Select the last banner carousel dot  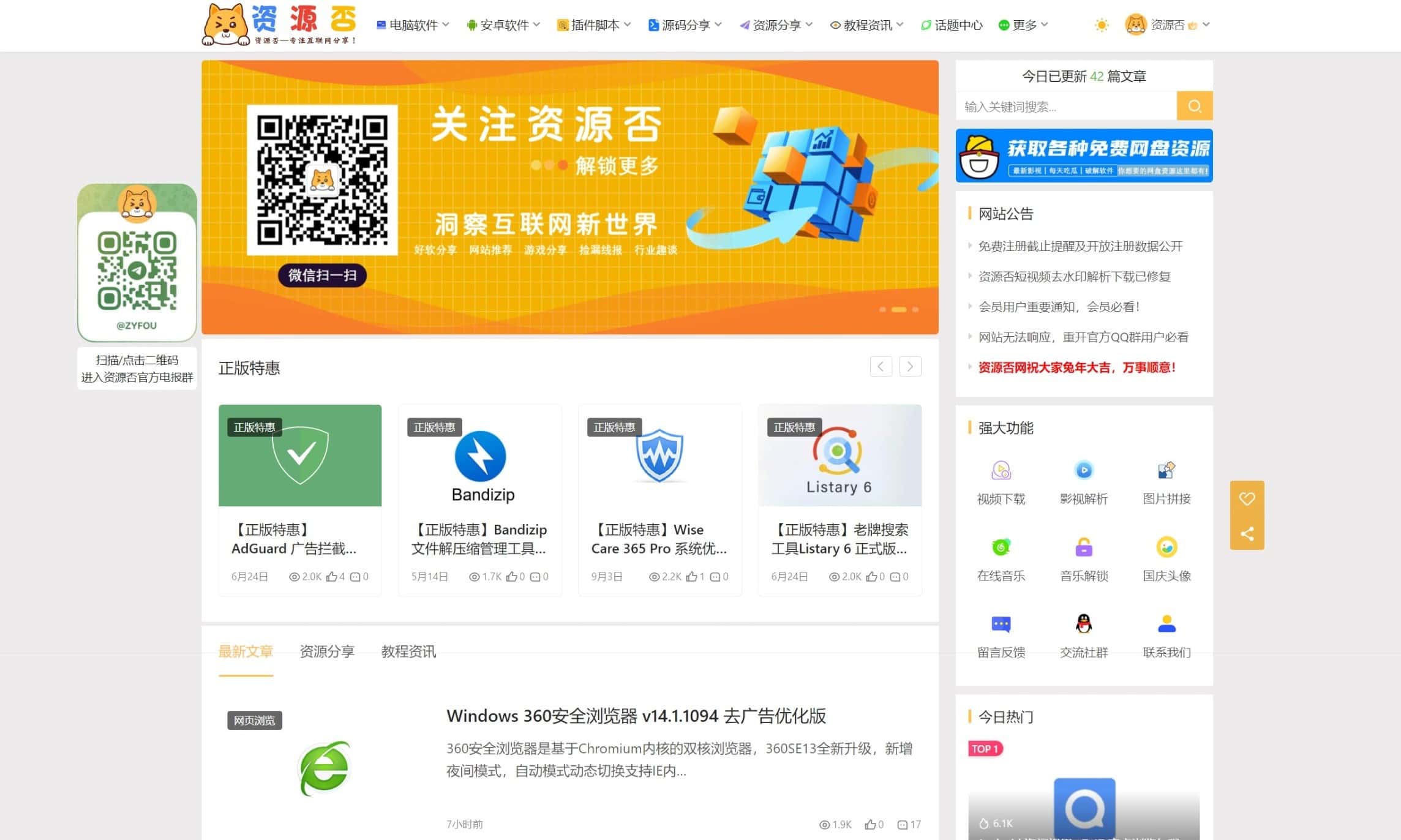pyautogui.click(x=915, y=310)
